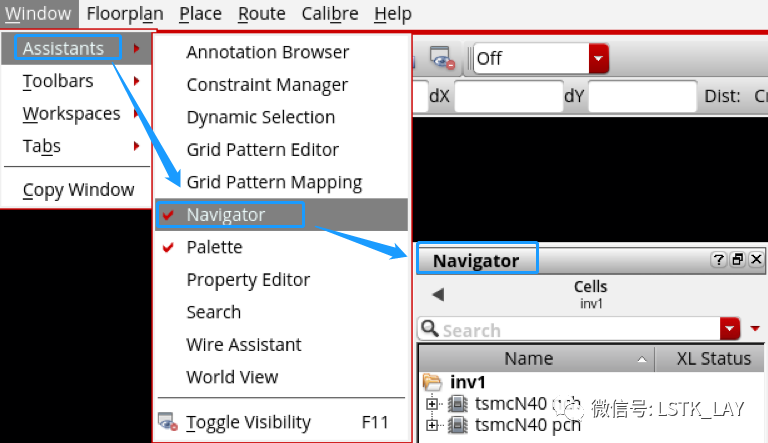Open the Tabs submenu
768x443 pixels.
(x=76, y=146)
